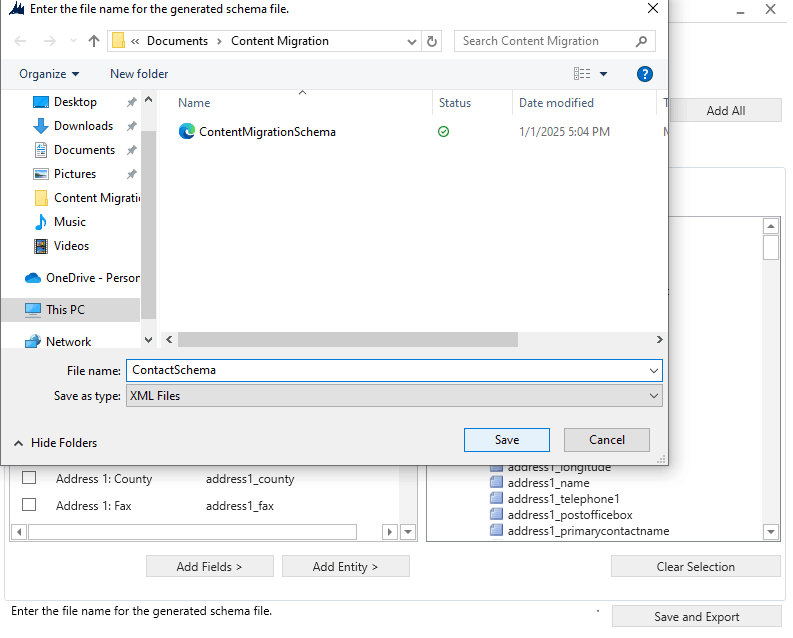This screenshot has height=638, width=793.
Task: Click the change view layout icon
Action: tap(582, 74)
